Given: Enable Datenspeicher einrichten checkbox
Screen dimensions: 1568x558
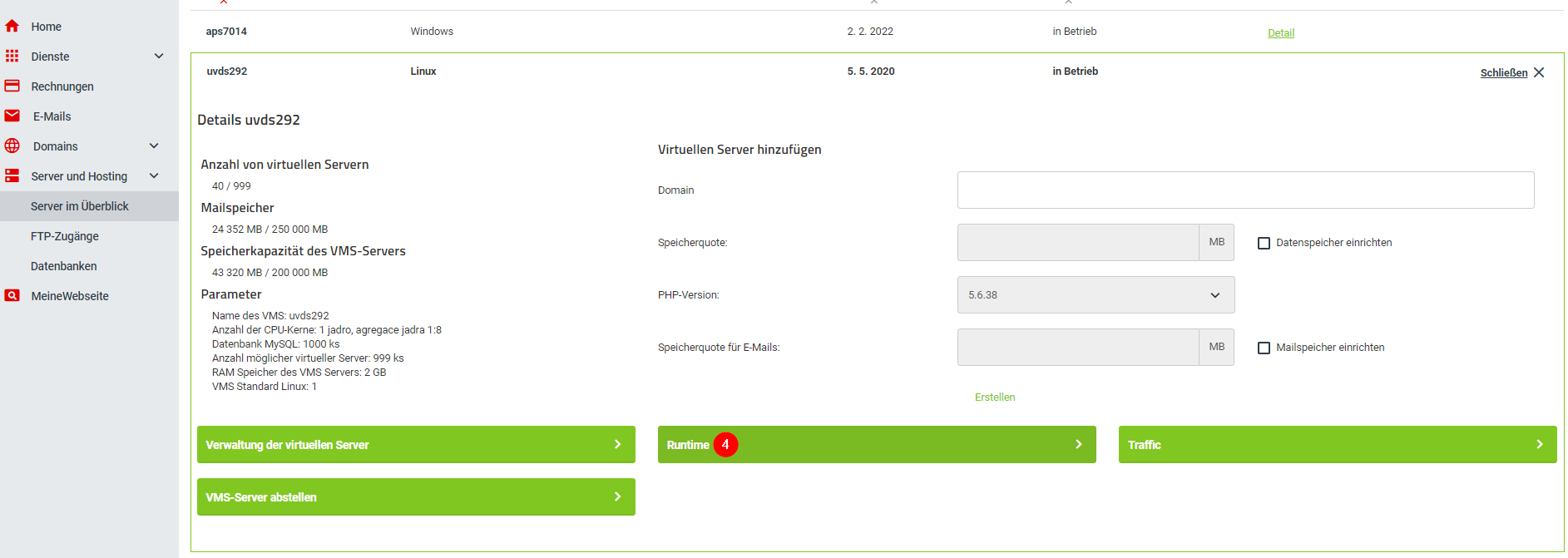Looking at the screenshot, I should (1264, 243).
